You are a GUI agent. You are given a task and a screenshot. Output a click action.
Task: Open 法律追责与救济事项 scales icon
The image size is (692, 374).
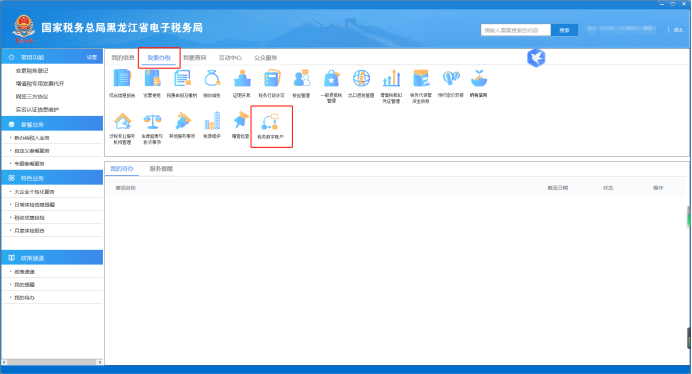152,121
